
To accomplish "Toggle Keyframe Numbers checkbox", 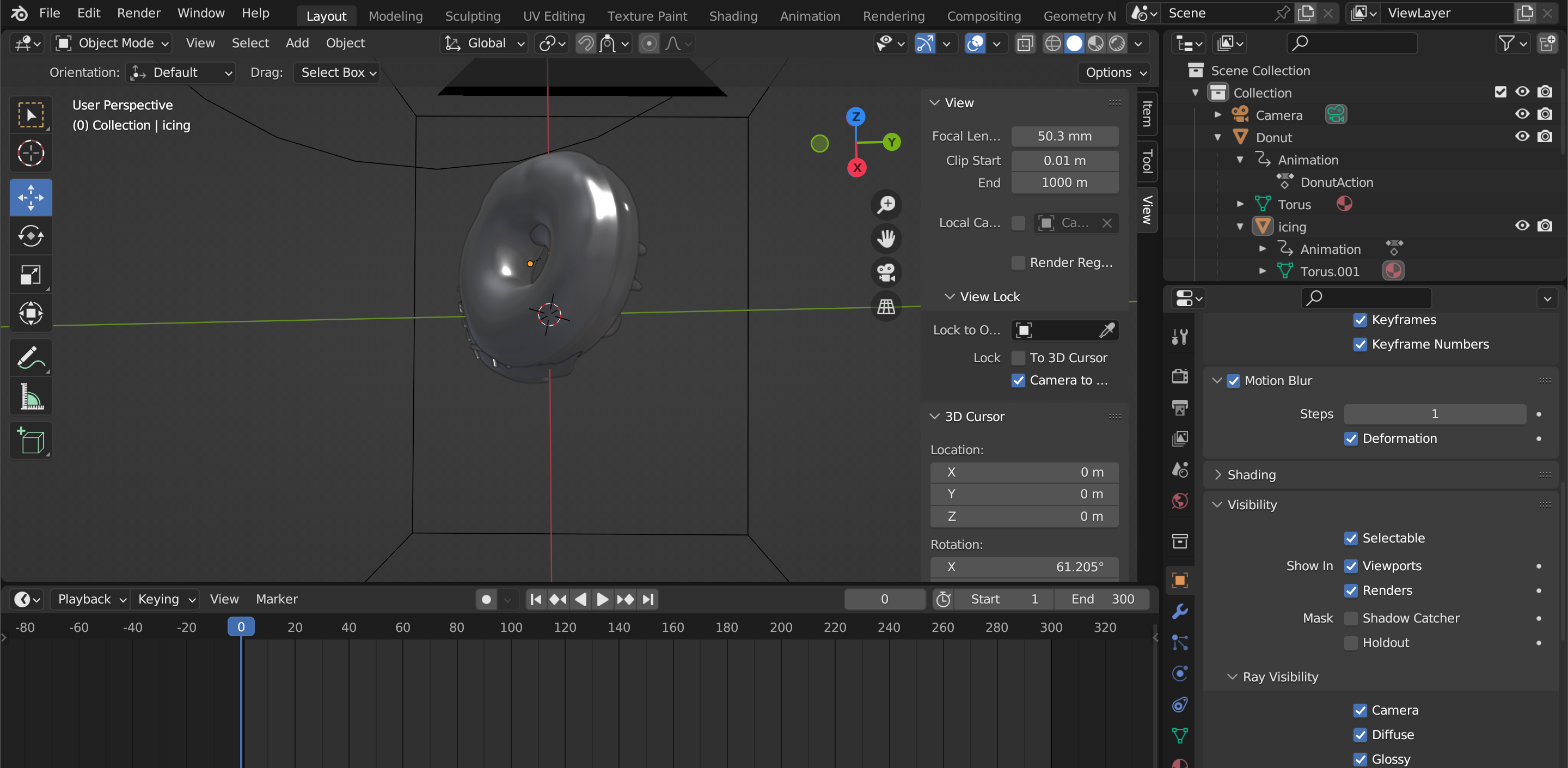I will [1360, 344].
